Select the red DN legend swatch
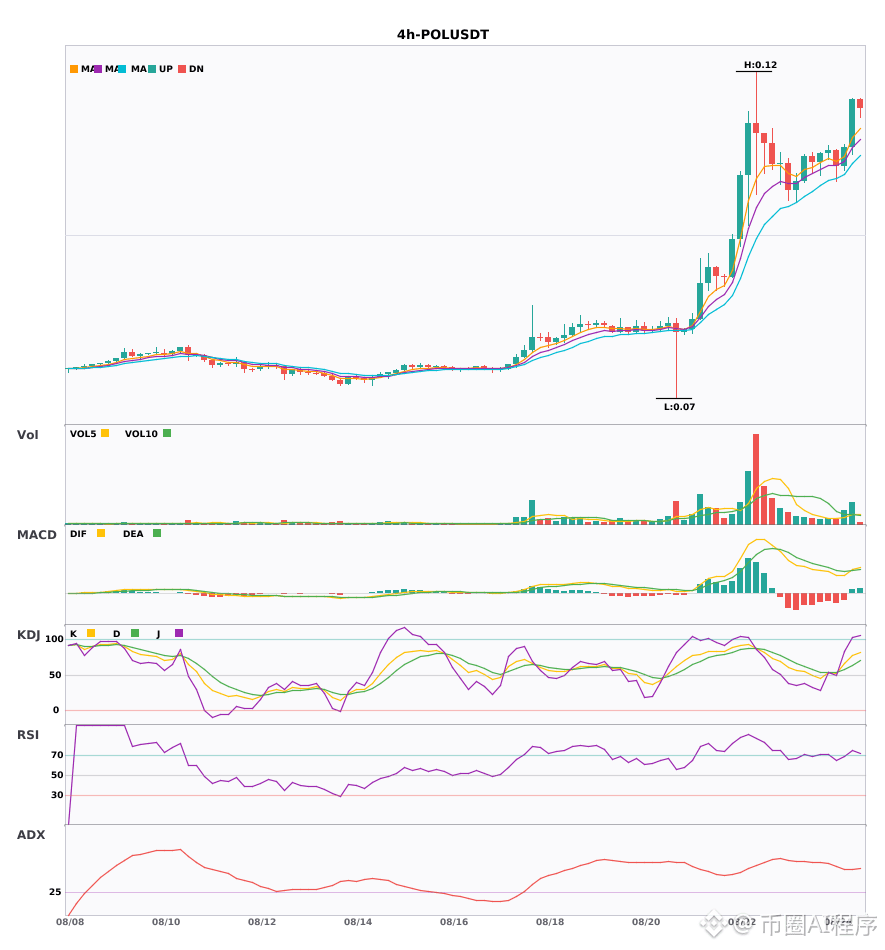 coord(182,69)
